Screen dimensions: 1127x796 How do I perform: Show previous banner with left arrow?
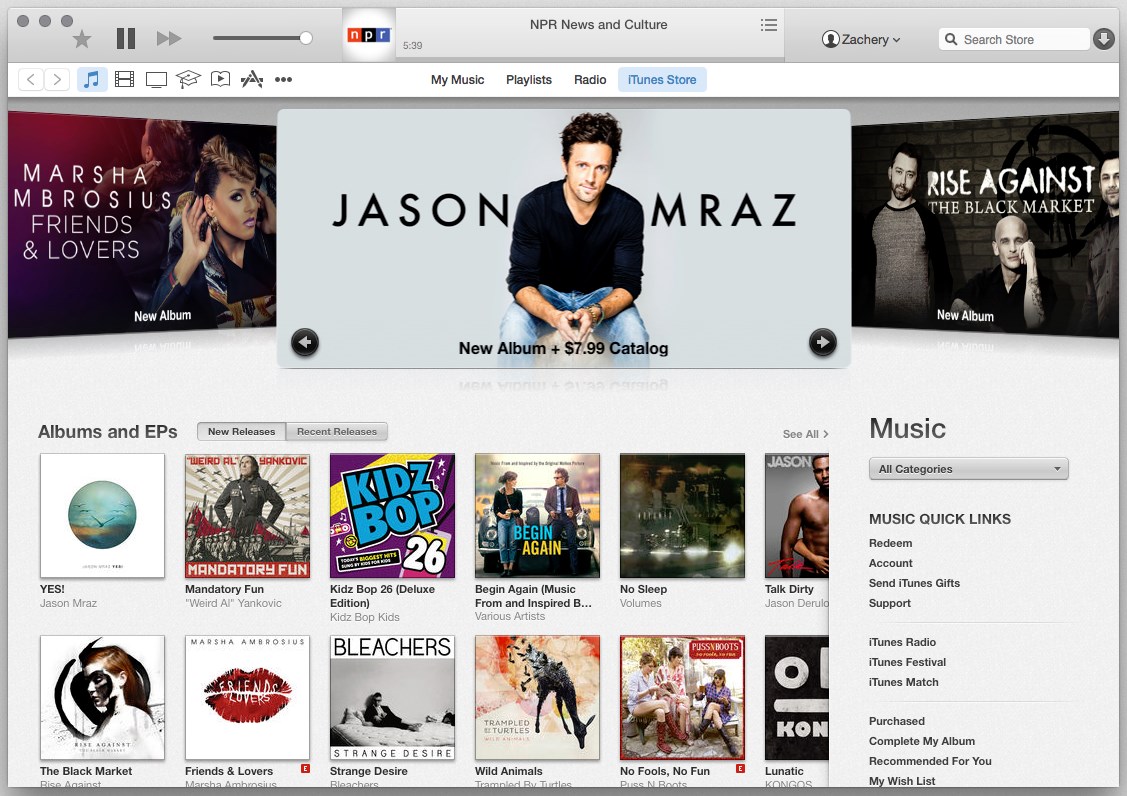click(x=305, y=342)
